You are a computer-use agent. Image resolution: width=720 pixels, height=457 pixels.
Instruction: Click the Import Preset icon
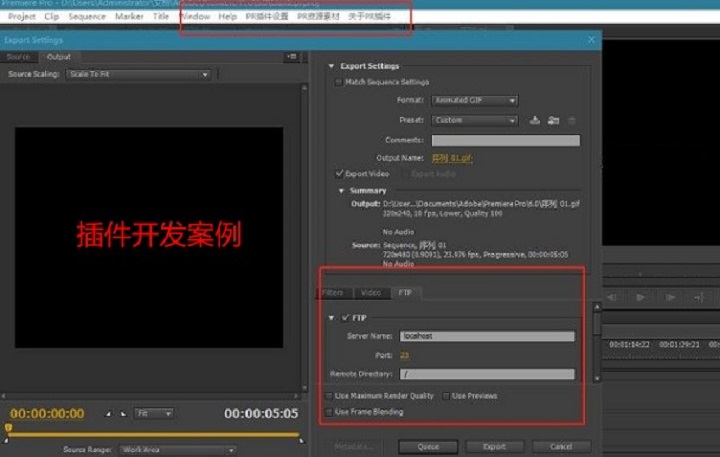[553, 120]
